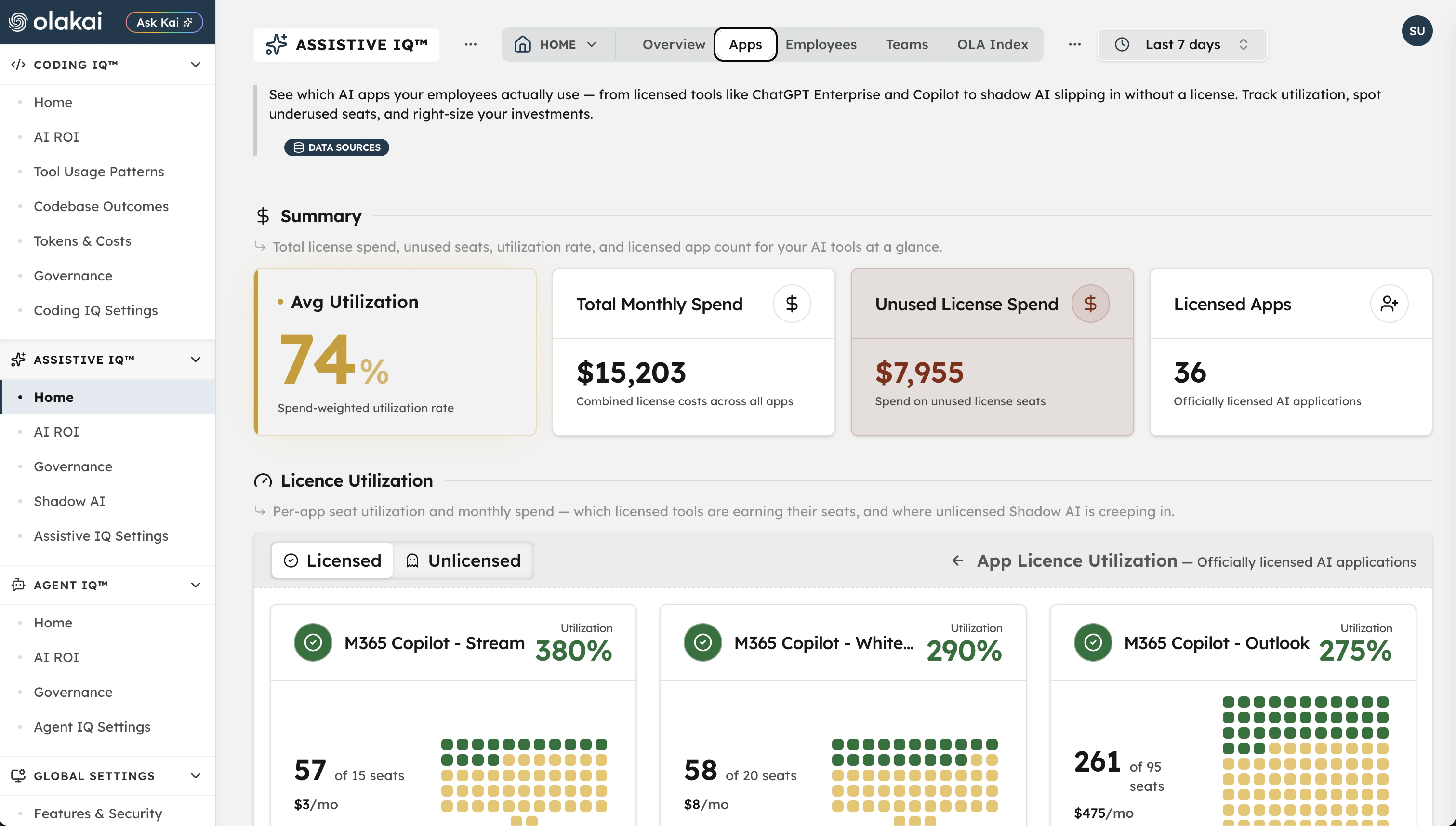Select the Unlicensed toggle
This screenshot has width=1456, height=826.
[x=463, y=560]
